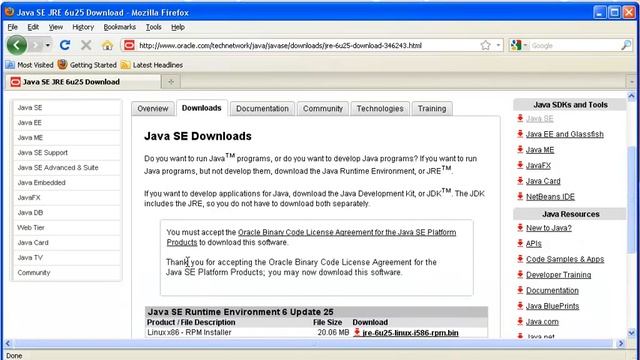The image size is (640, 360).
Task: Download jre-6u25-linux-i586-rpm.bin file
Action: 410,333
